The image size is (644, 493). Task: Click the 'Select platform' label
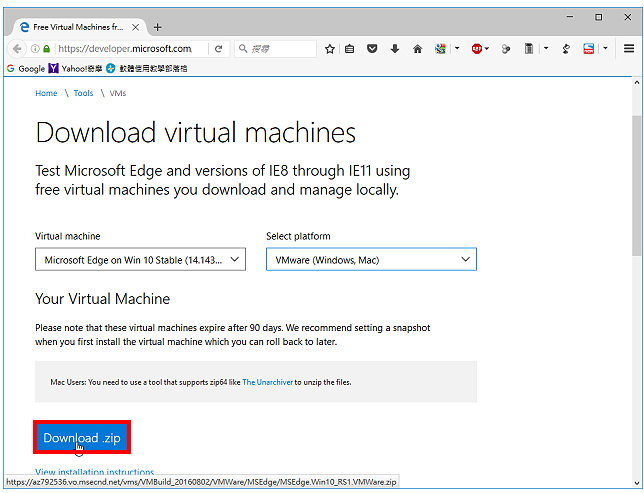click(x=298, y=236)
